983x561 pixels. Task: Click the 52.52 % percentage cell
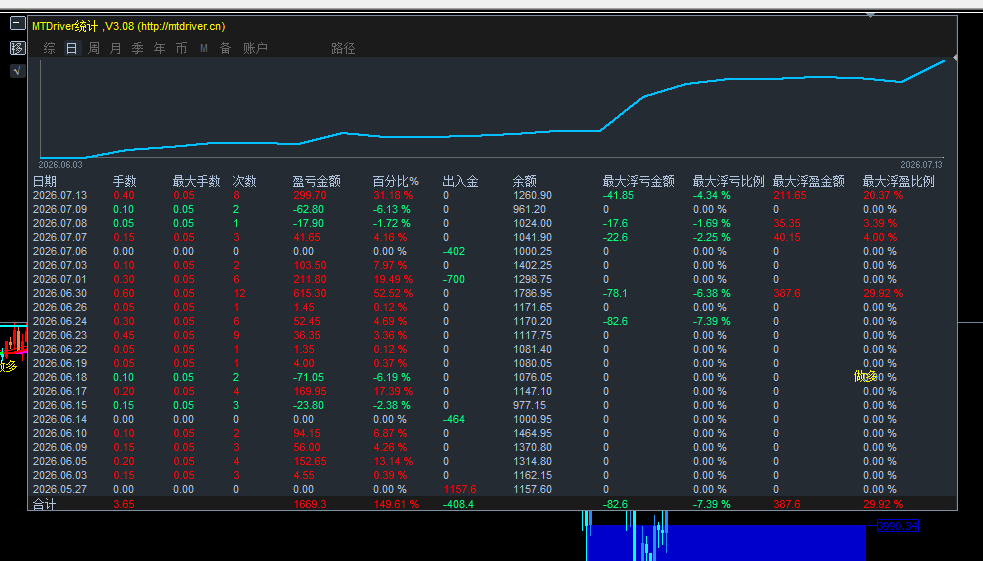[x=393, y=293]
